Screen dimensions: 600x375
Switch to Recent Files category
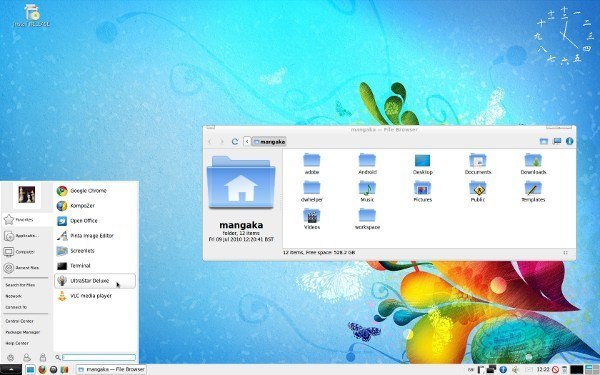pos(27,268)
